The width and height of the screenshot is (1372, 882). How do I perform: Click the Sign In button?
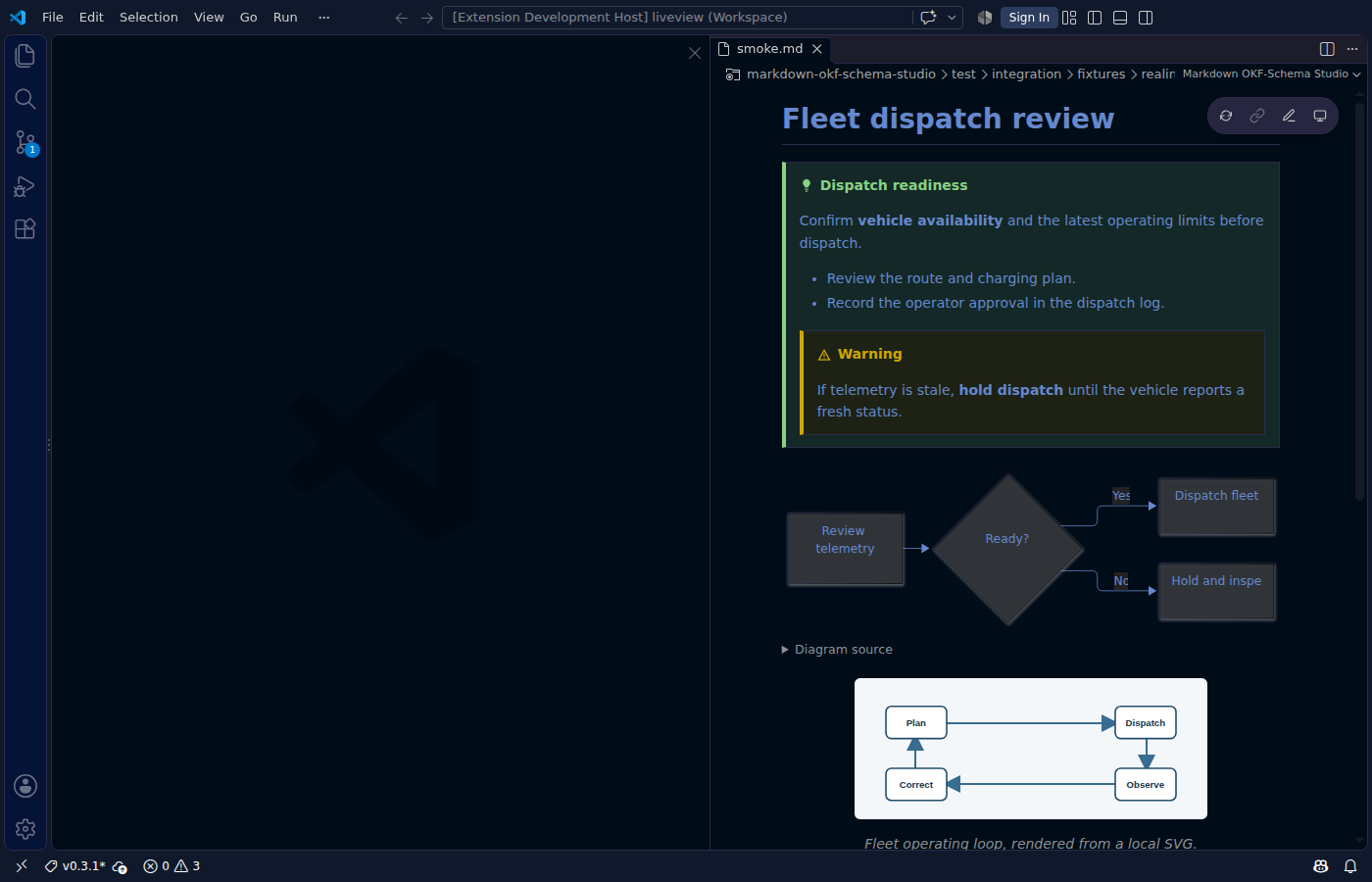(1029, 18)
